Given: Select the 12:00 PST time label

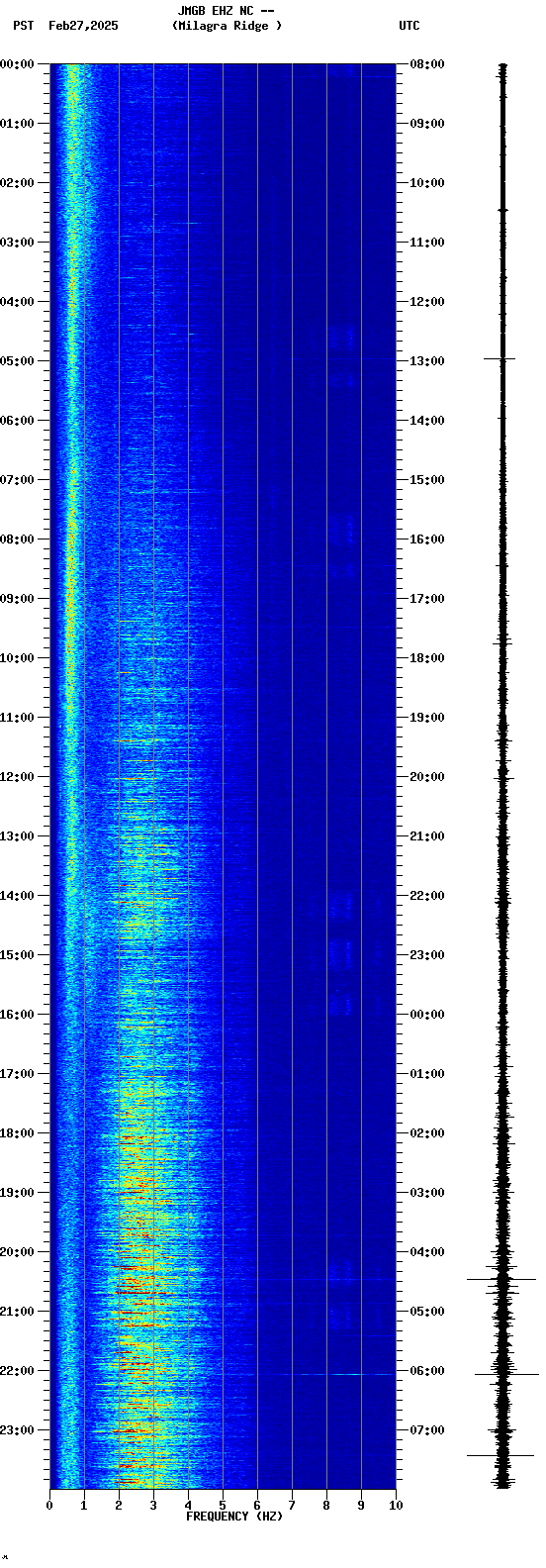Looking at the screenshot, I should [x=17, y=777].
